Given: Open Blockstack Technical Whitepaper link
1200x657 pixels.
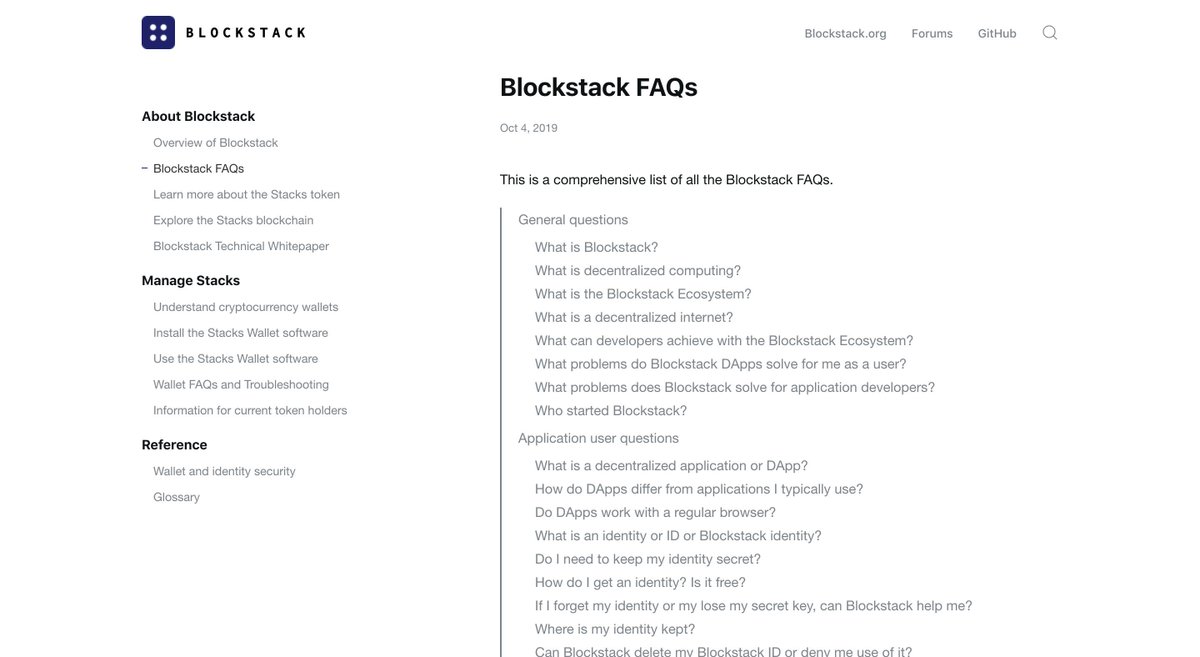Looking at the screenshot, I should coord(241,246).
